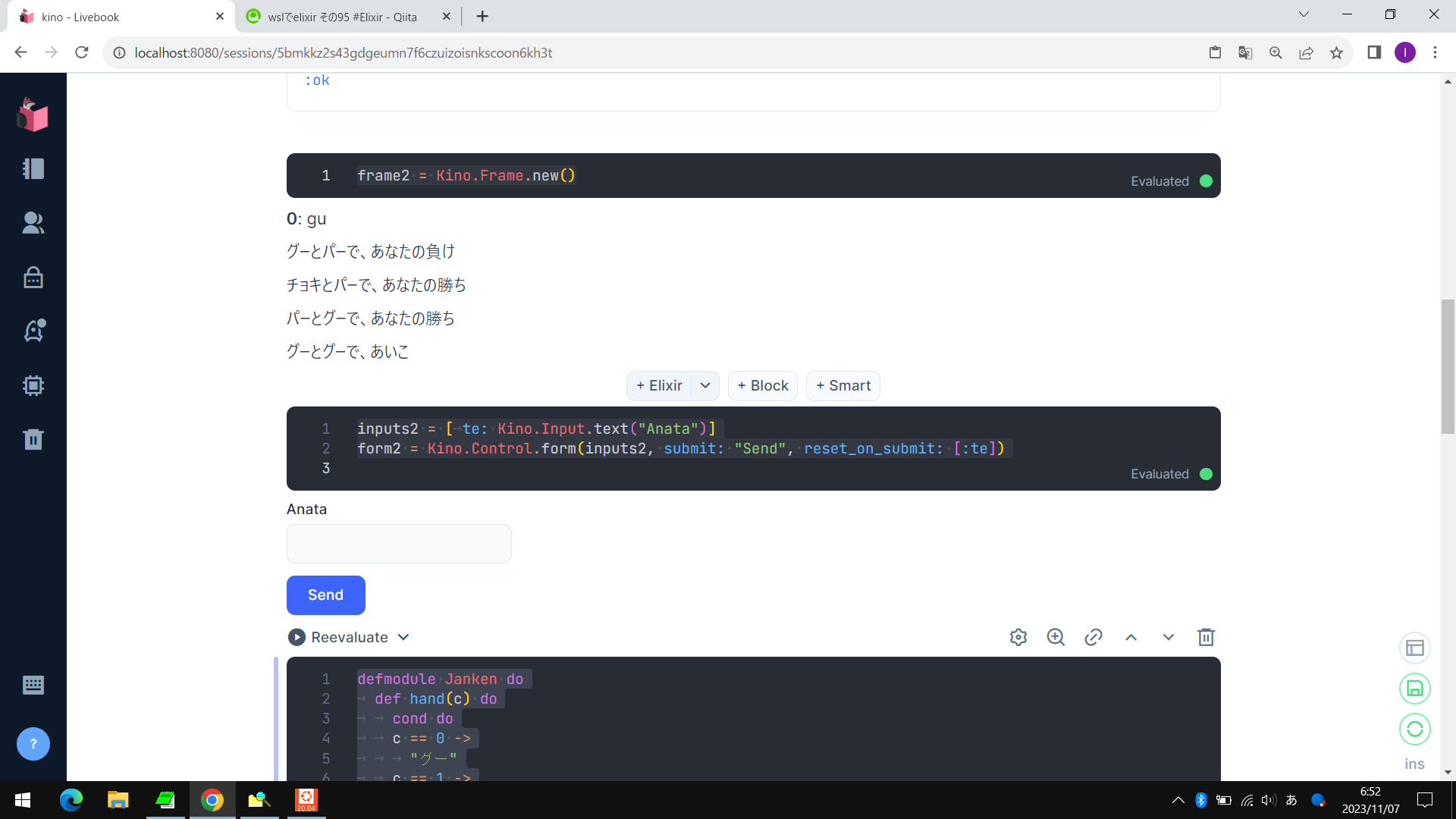Click the page vertical scrollbar thumb
Image resolution: width=1456 pixels, height=819 pixels.
(x=1448, y=366)
